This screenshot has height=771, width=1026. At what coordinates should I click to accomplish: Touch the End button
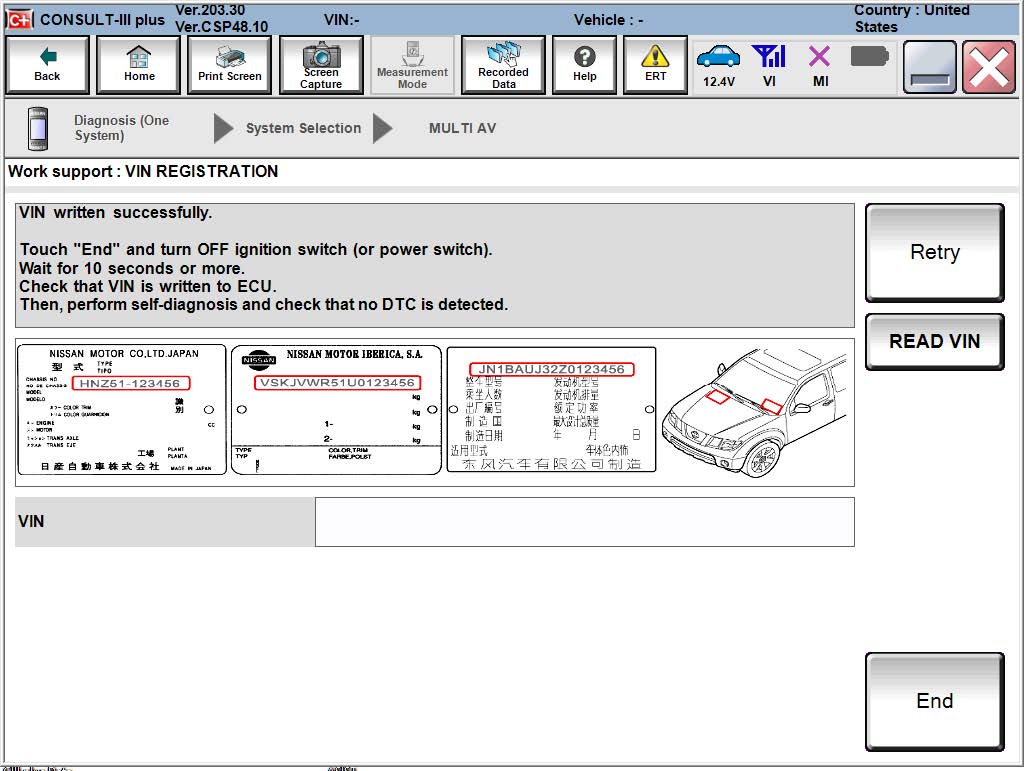934,702
